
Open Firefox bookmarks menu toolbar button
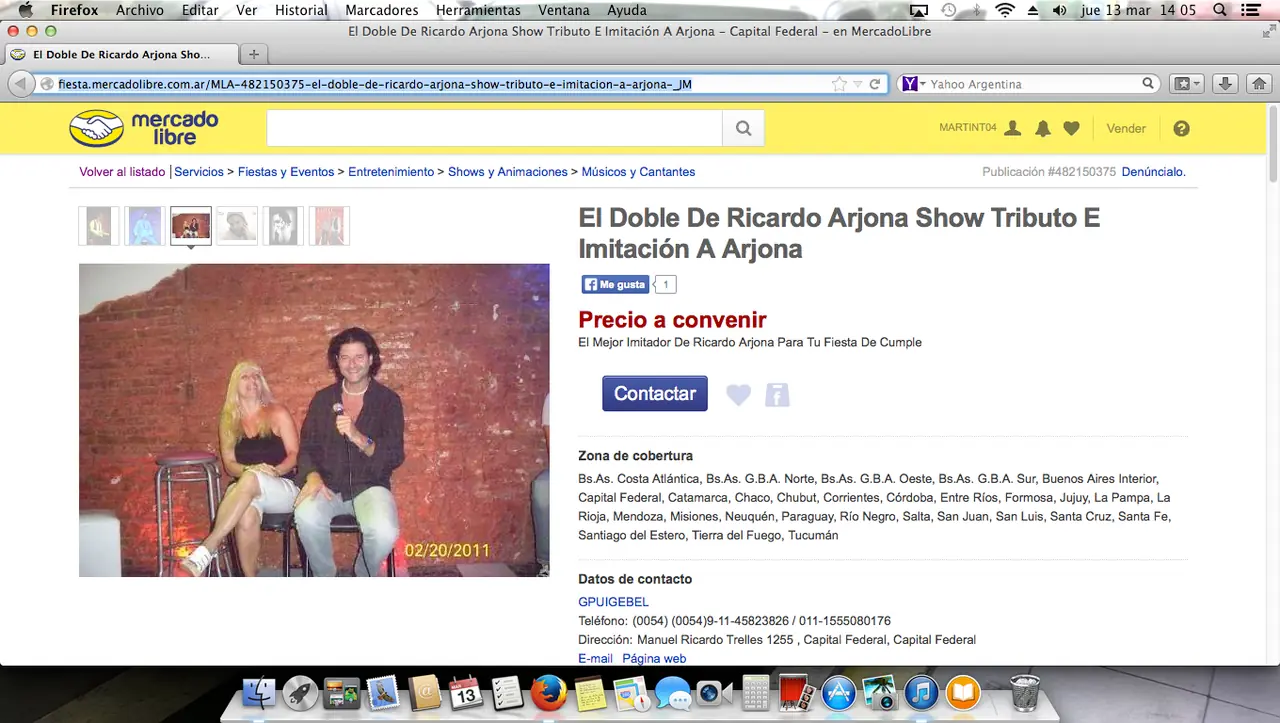pos(1187,84)
